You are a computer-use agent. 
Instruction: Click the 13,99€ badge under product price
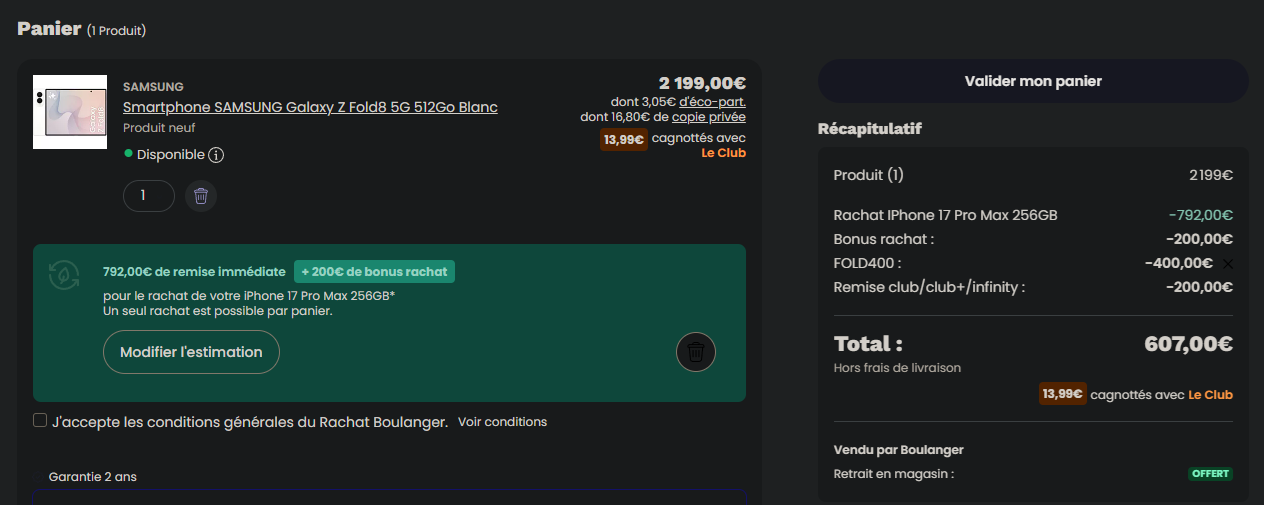pos(624,140)
